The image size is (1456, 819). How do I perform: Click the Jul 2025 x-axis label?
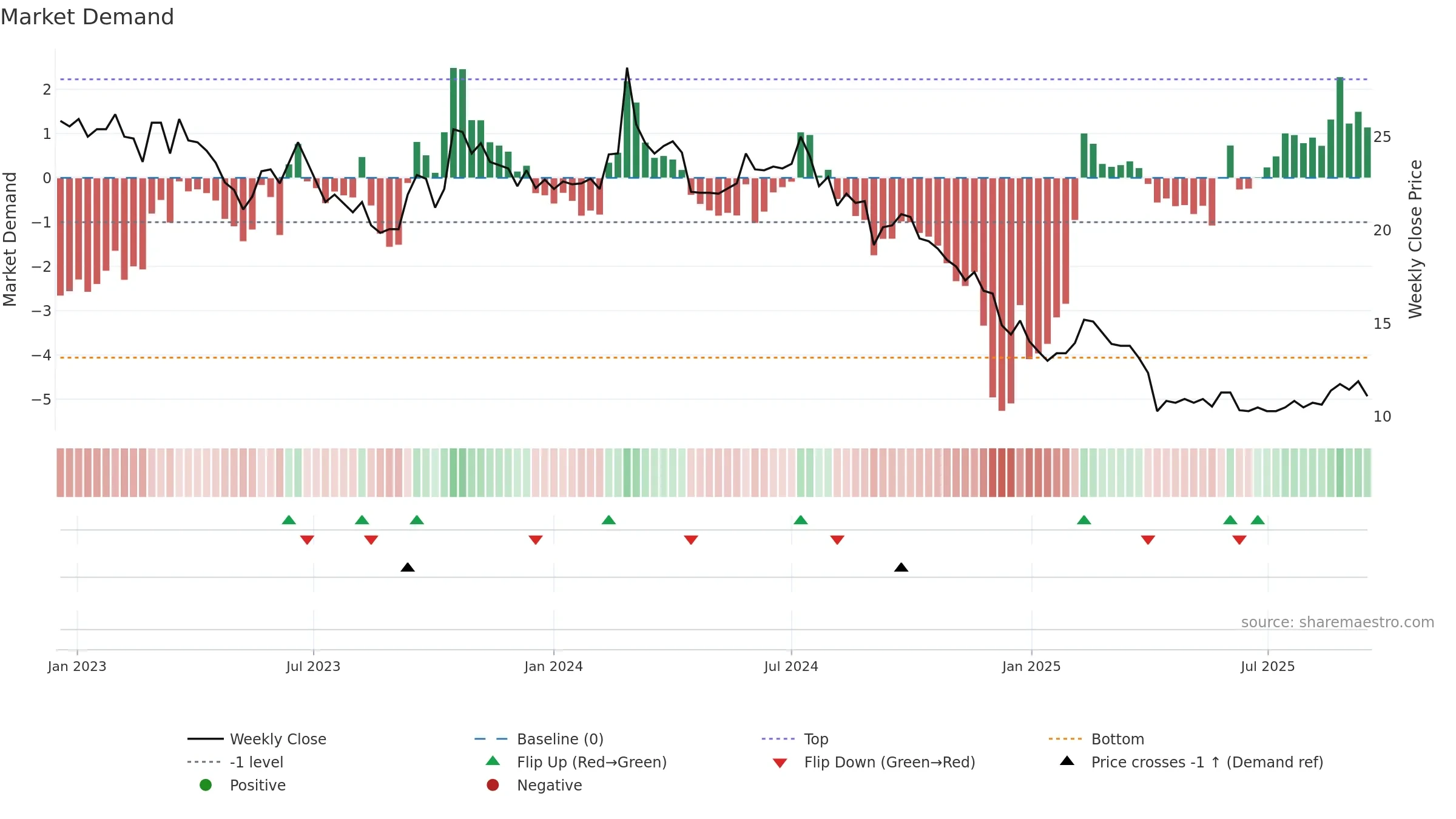(x=1268, y=667)
